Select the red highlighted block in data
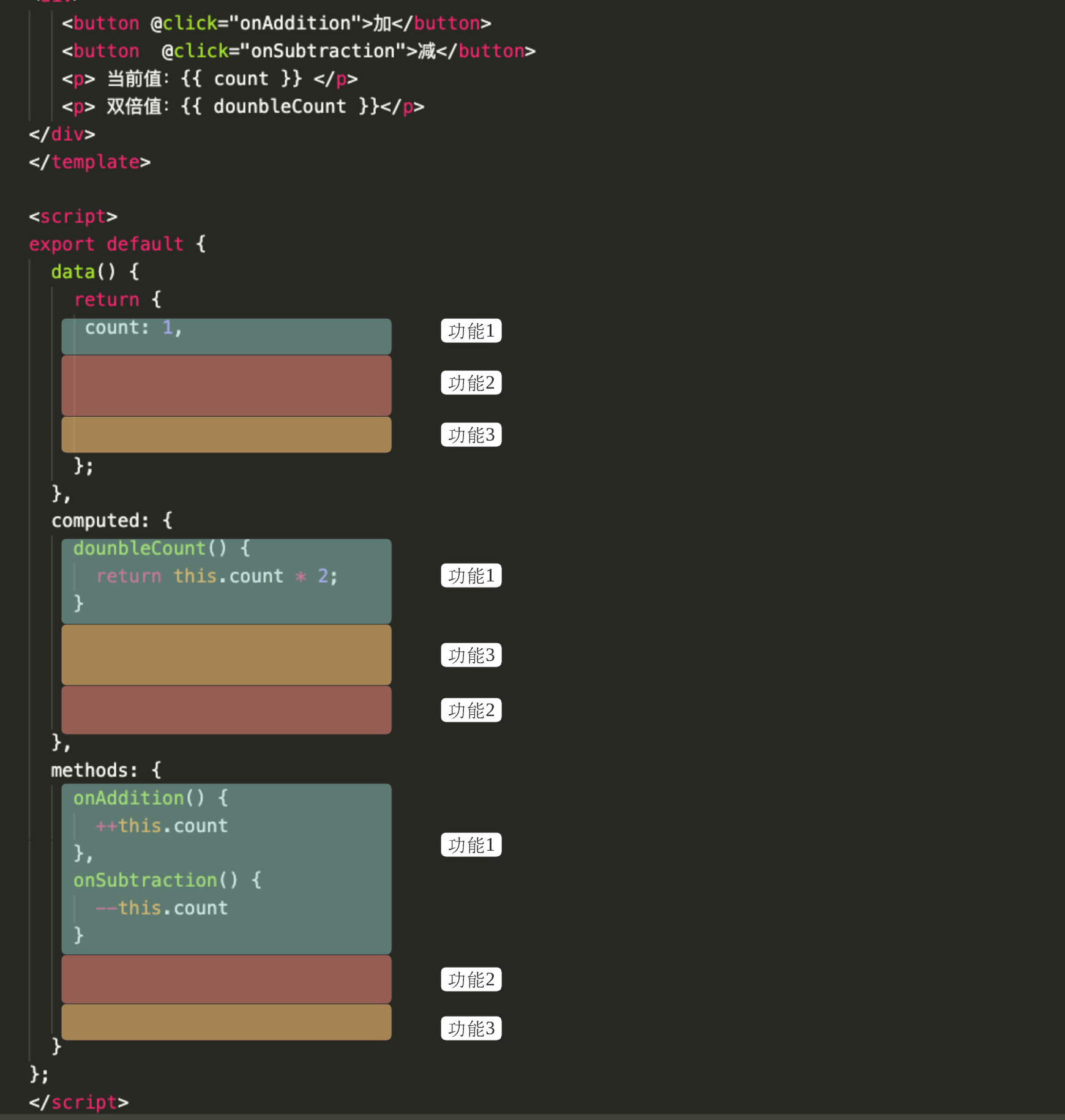Screen dimensions: 1065x1120 tap(226, 385)
